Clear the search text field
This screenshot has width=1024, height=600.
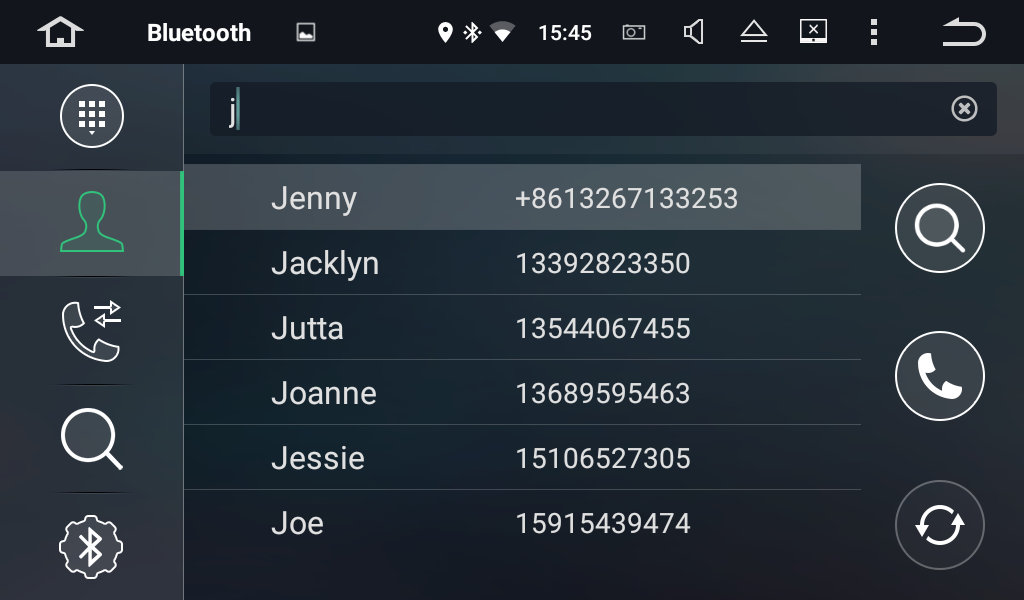click(964, 109)
